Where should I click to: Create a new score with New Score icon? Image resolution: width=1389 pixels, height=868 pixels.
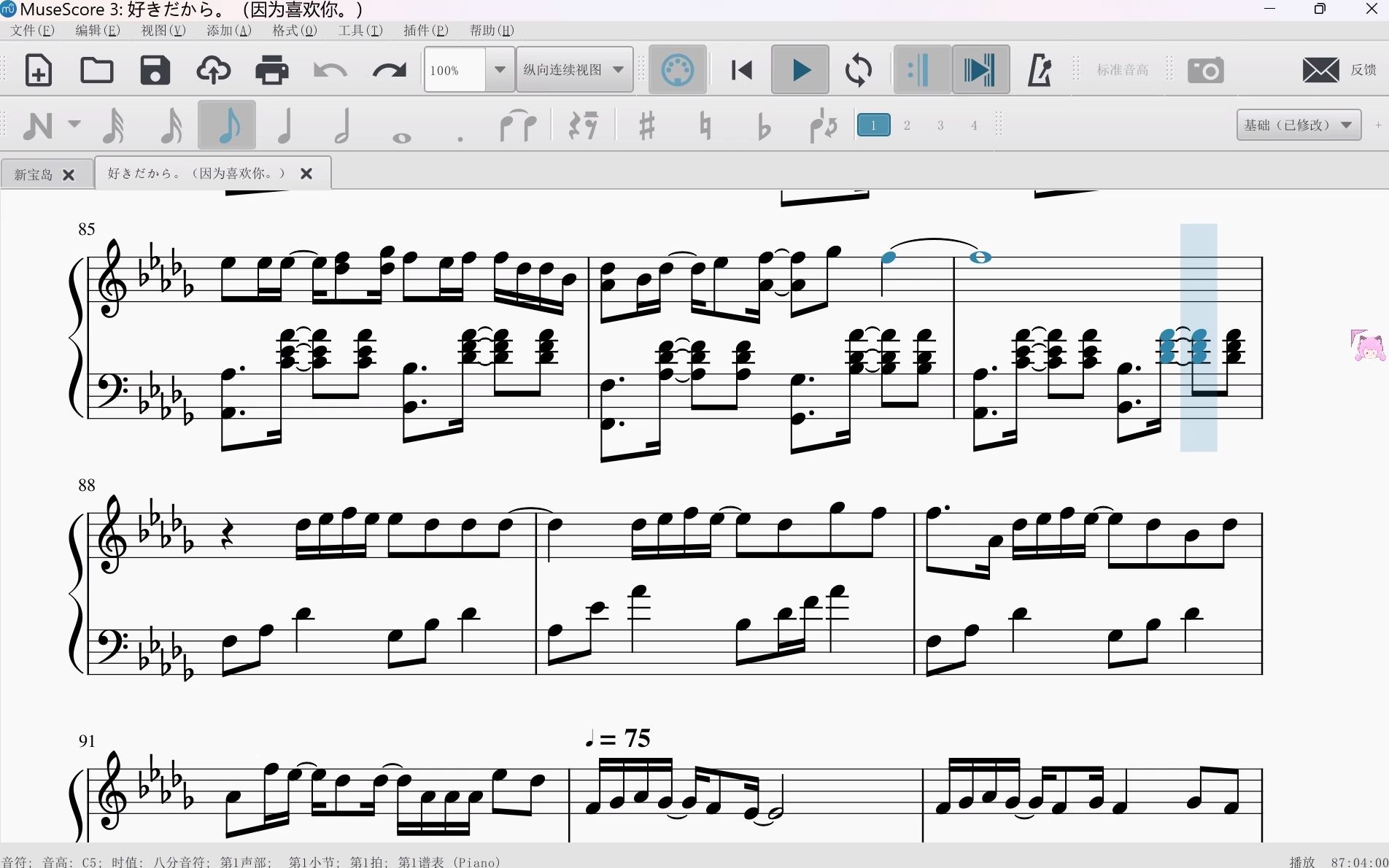(38, 70)
